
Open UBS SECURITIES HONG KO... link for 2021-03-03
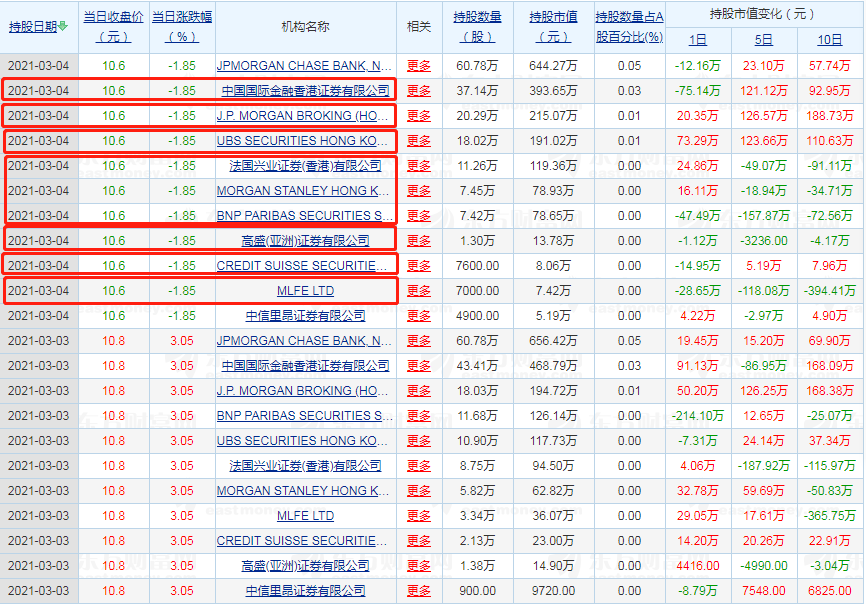click(302, 441)
